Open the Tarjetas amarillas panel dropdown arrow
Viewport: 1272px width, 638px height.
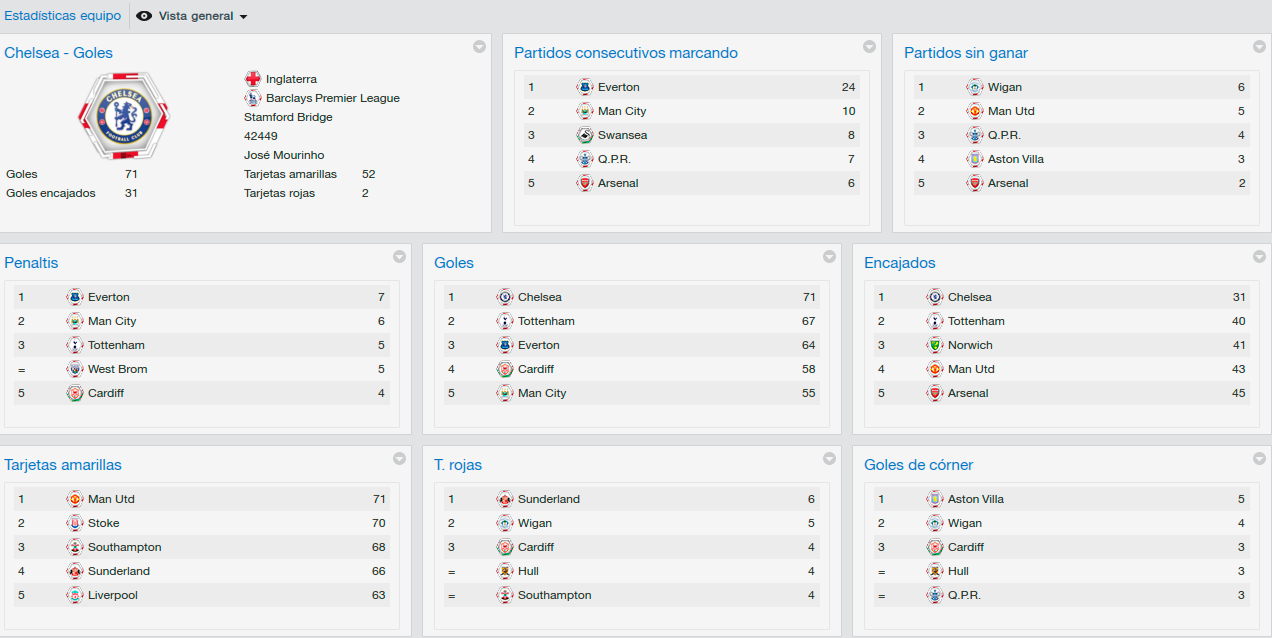click(x=399, y=459)
